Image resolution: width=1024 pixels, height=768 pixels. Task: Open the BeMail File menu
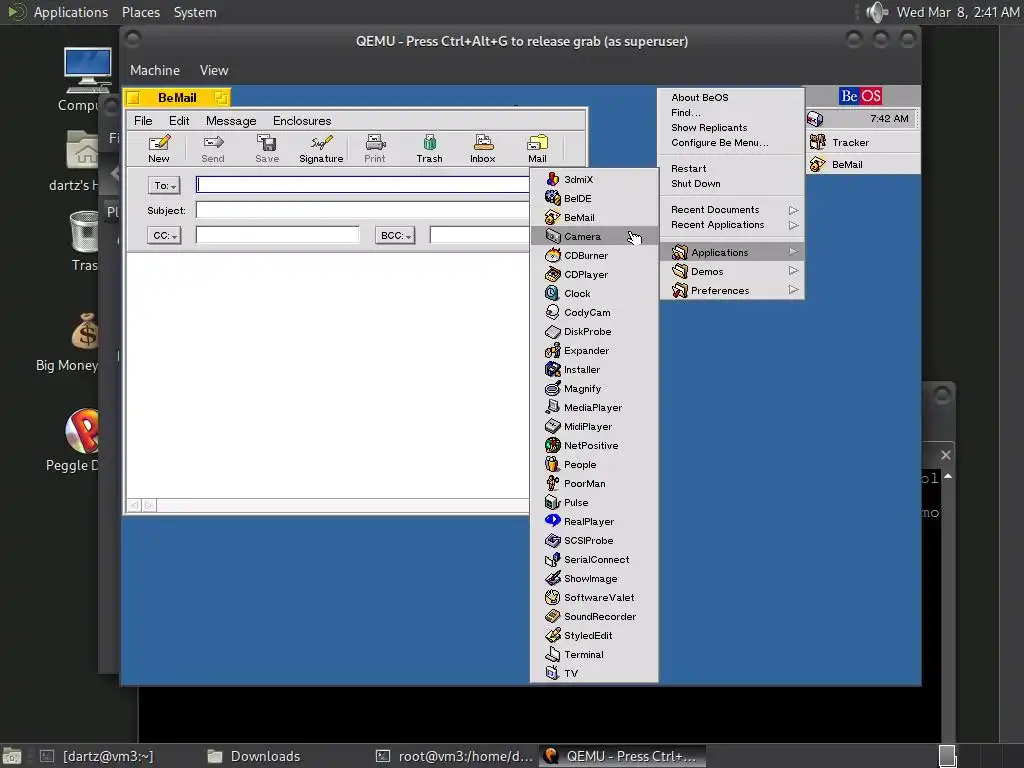143,121
